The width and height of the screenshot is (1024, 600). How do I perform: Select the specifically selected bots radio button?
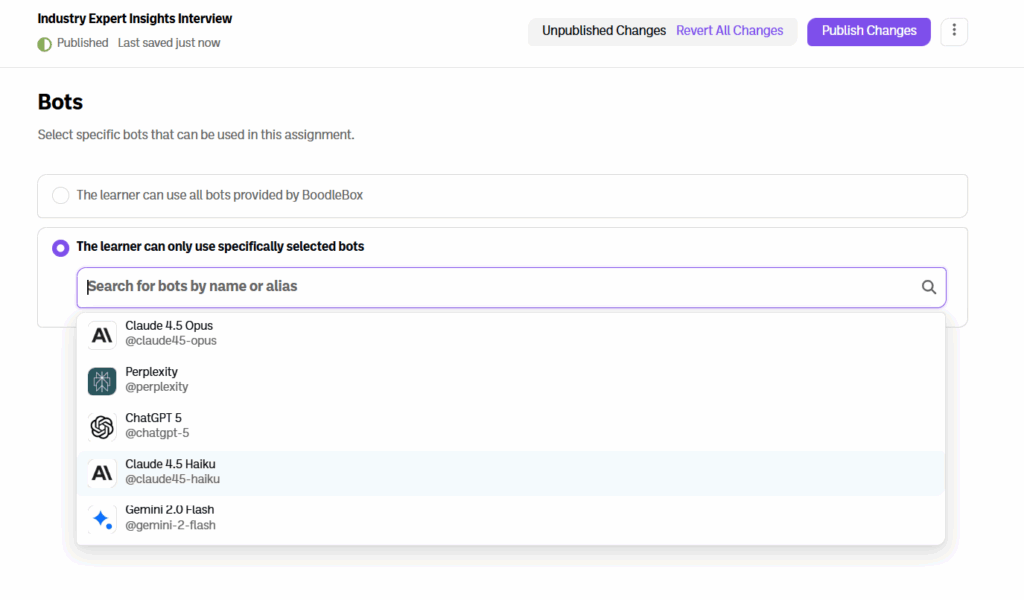coord(61,247)
